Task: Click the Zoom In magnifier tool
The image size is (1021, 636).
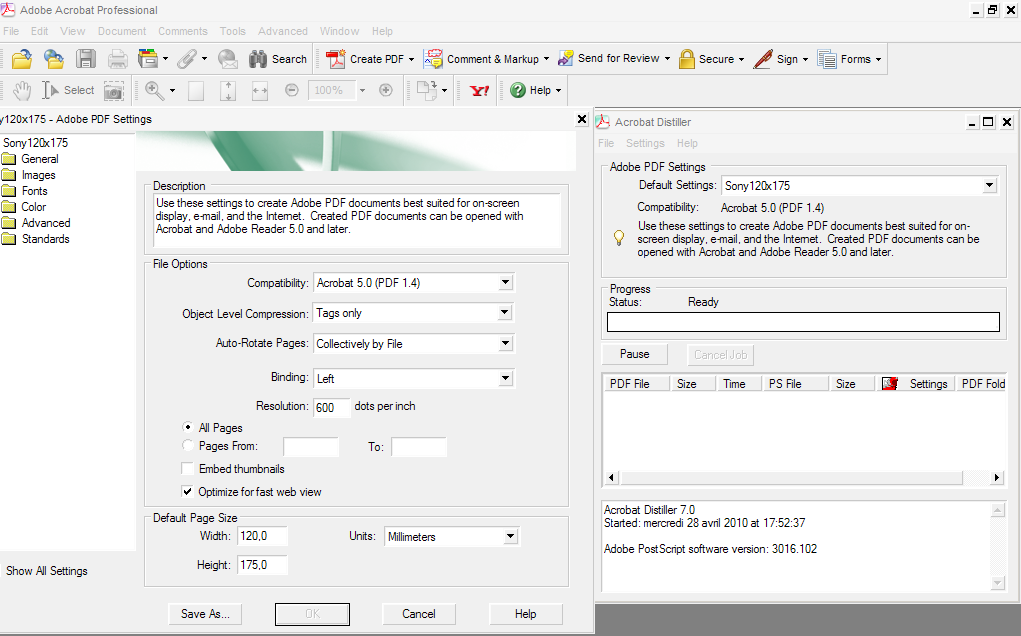Action: (154, 90)
